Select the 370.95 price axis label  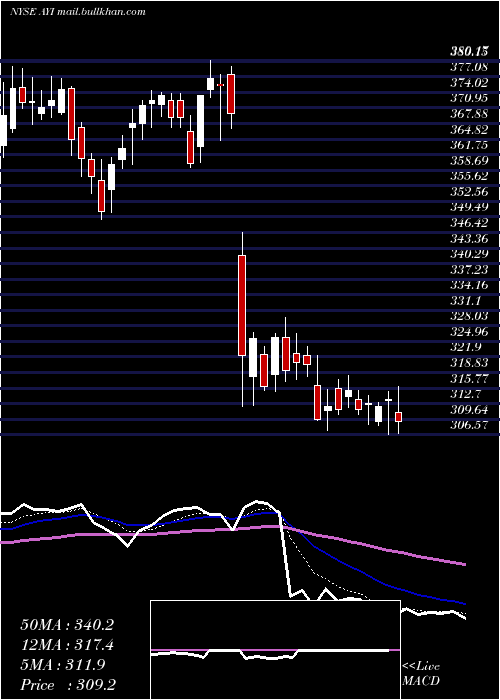(469, 98)
